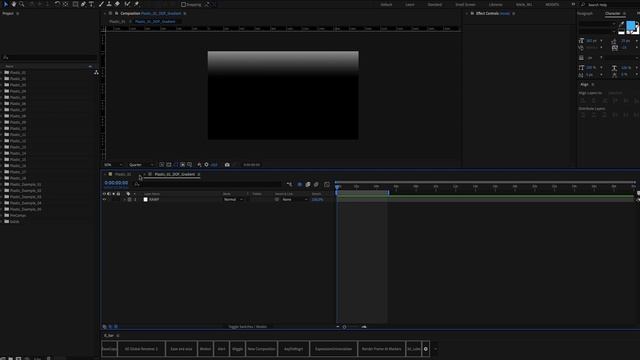Select the Roto Brush tool
This screenshot has height=360, width=640.
tap(127, 4)
